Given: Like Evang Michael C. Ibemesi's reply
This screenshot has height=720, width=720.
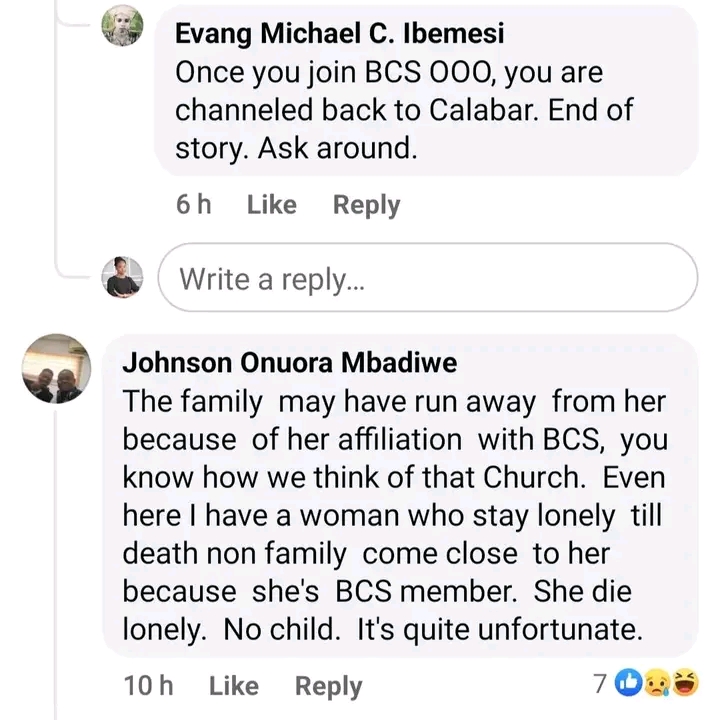Looking at the screenshot, I should [x=271, y=205].
